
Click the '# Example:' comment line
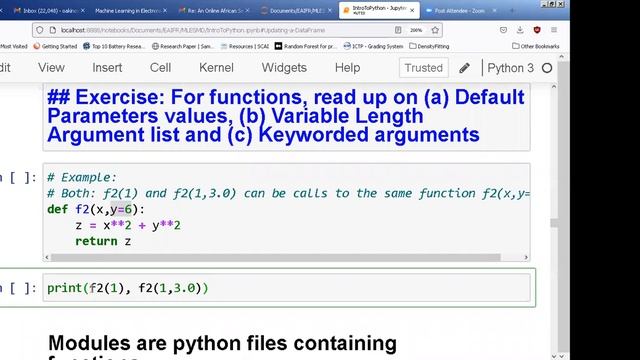pyautogui.click(x=82, y=178)
